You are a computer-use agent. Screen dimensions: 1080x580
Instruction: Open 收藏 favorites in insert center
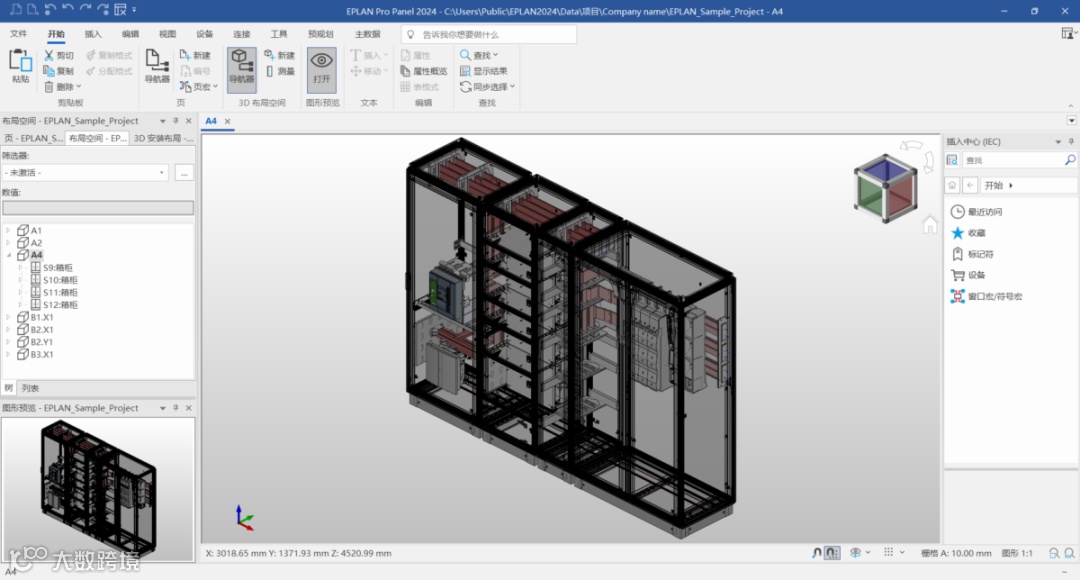[968, 233]
